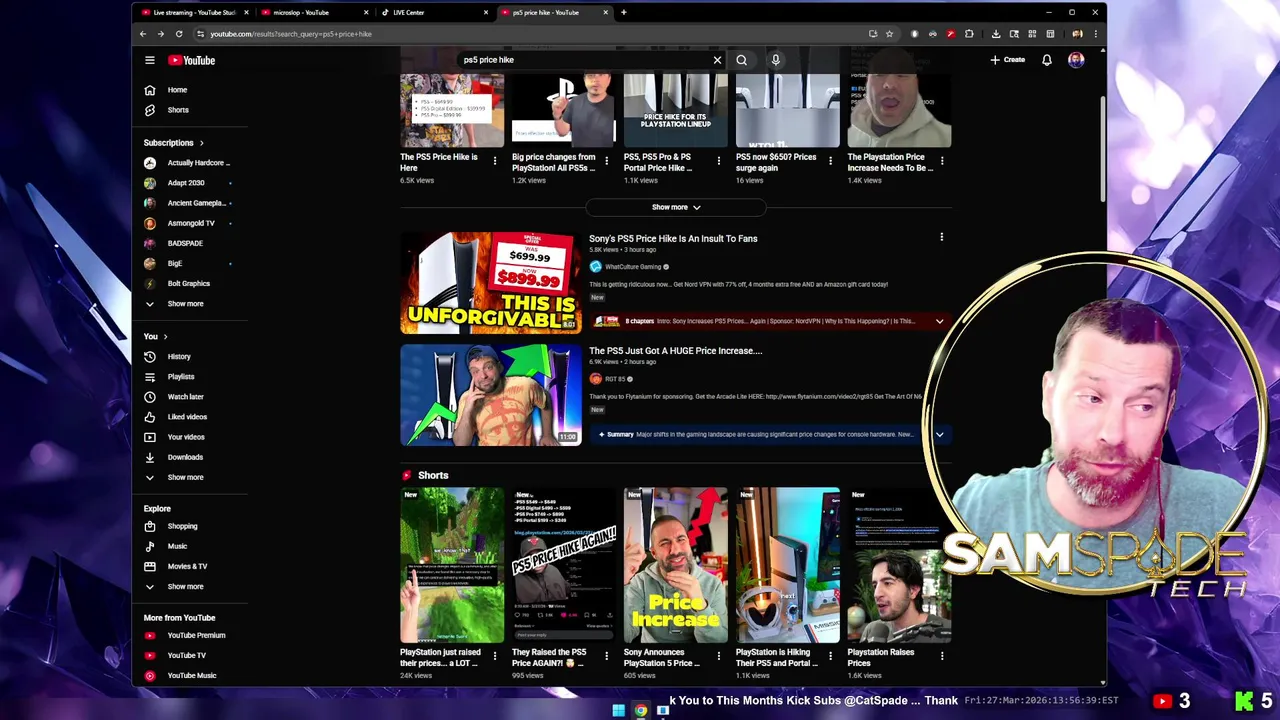Screen dimensions: 1280x720
Task: Expand Summary for HUGE Price Increase video
Action: [x=939, y=434]
